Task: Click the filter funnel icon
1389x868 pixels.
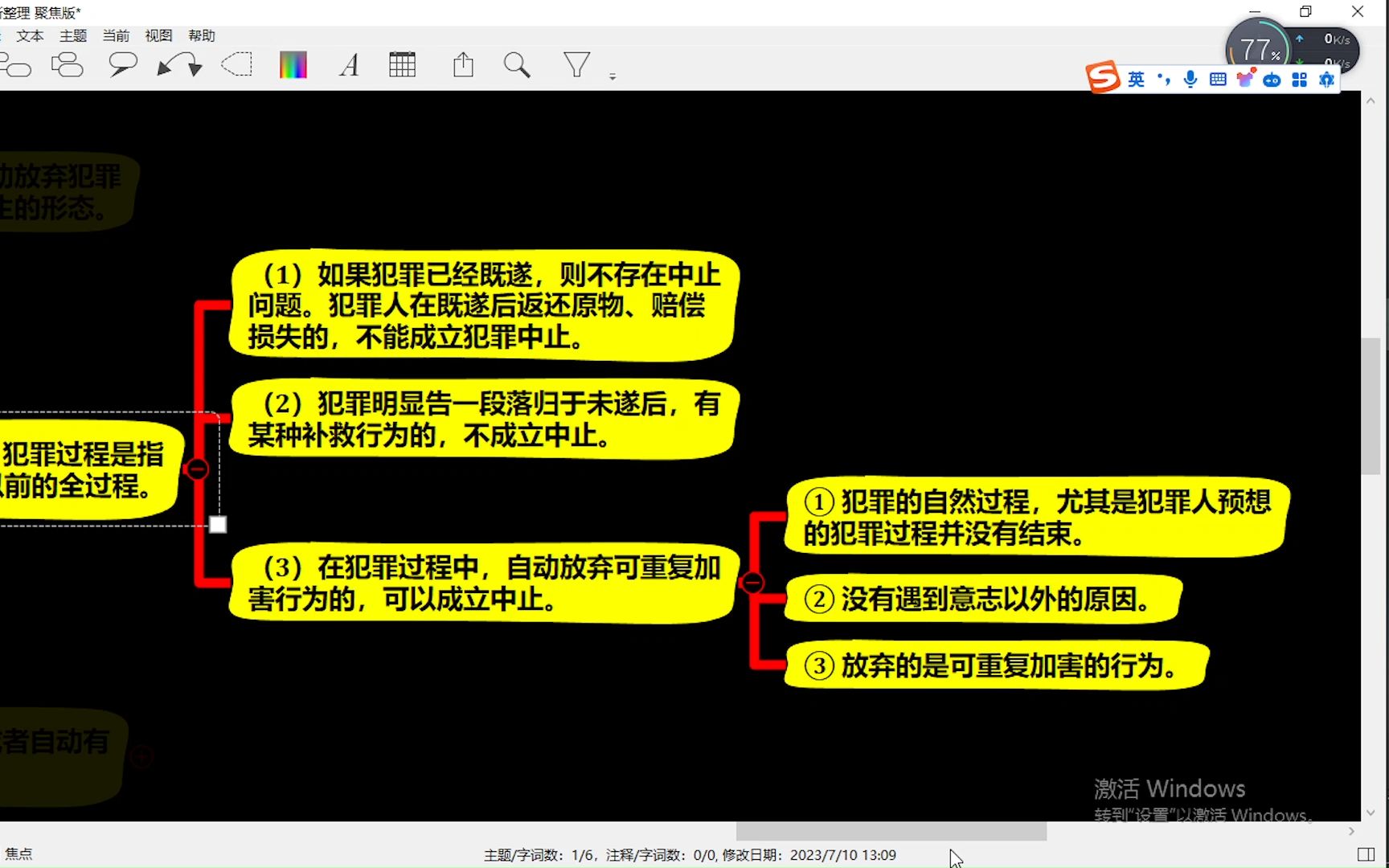Action: (x=576, y=65)
